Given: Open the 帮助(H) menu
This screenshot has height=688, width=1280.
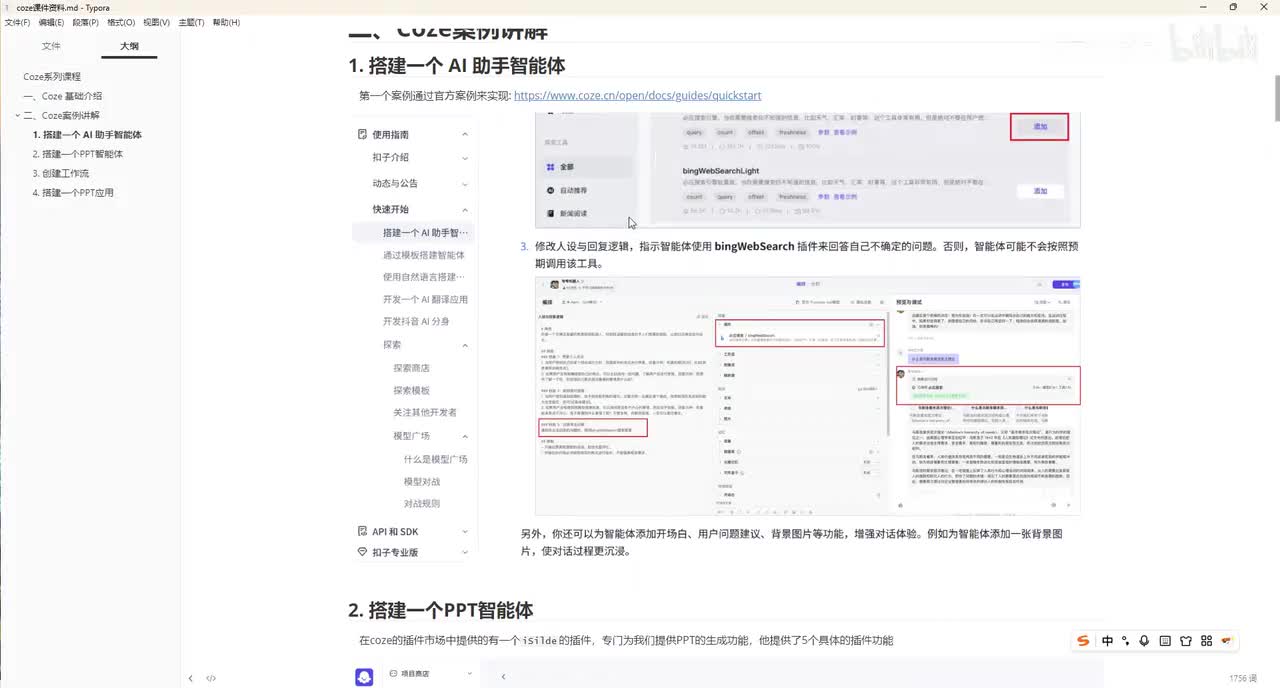Looking at the screenshot, I should (226, 22).
